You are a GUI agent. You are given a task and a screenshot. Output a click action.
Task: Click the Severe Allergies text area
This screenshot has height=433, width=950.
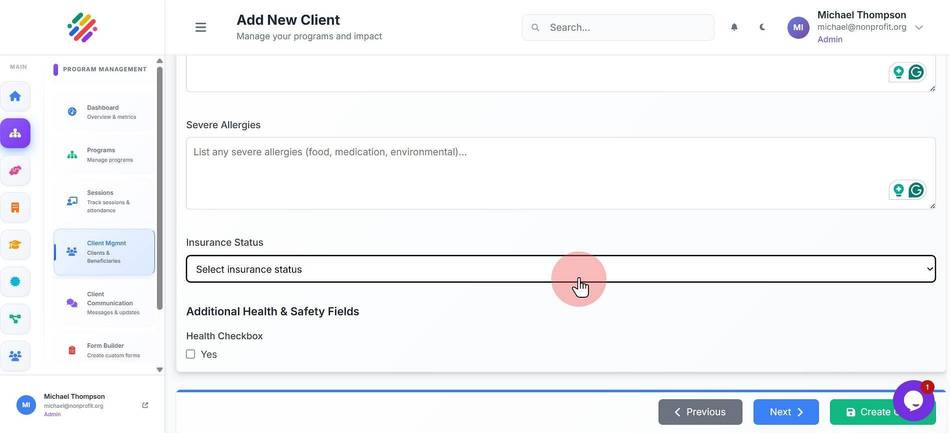coord(560,173)
